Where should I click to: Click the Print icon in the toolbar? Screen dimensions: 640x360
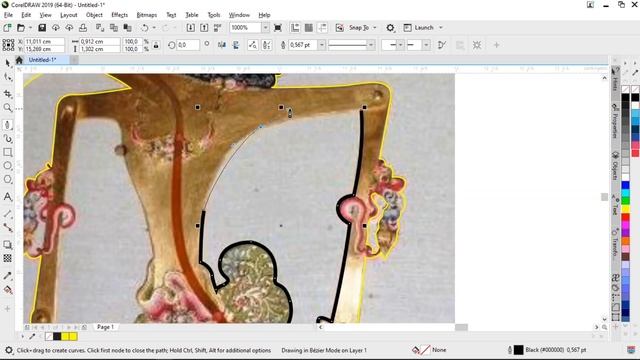point(83,28)
